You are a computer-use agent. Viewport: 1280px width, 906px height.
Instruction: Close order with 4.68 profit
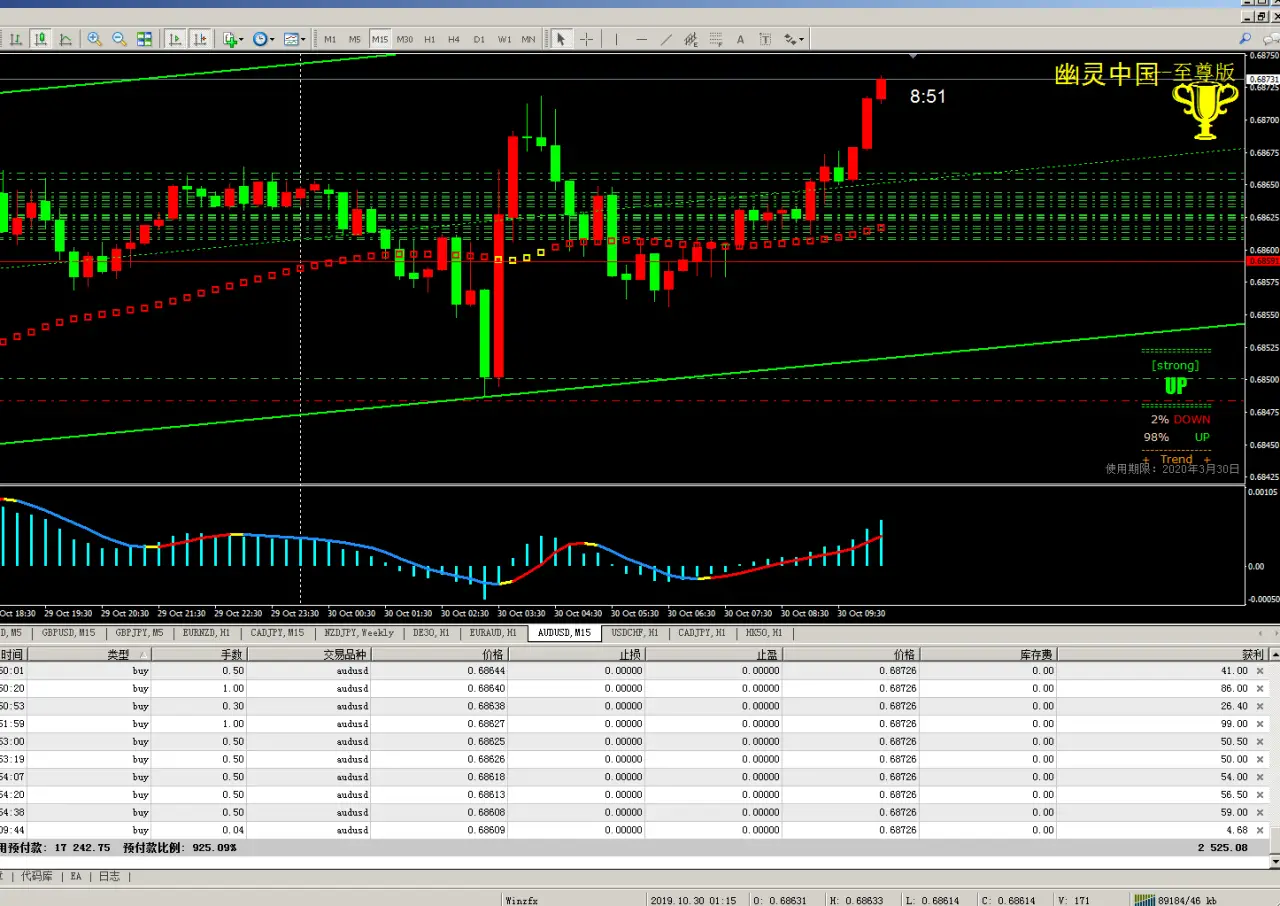(1259, 830)
